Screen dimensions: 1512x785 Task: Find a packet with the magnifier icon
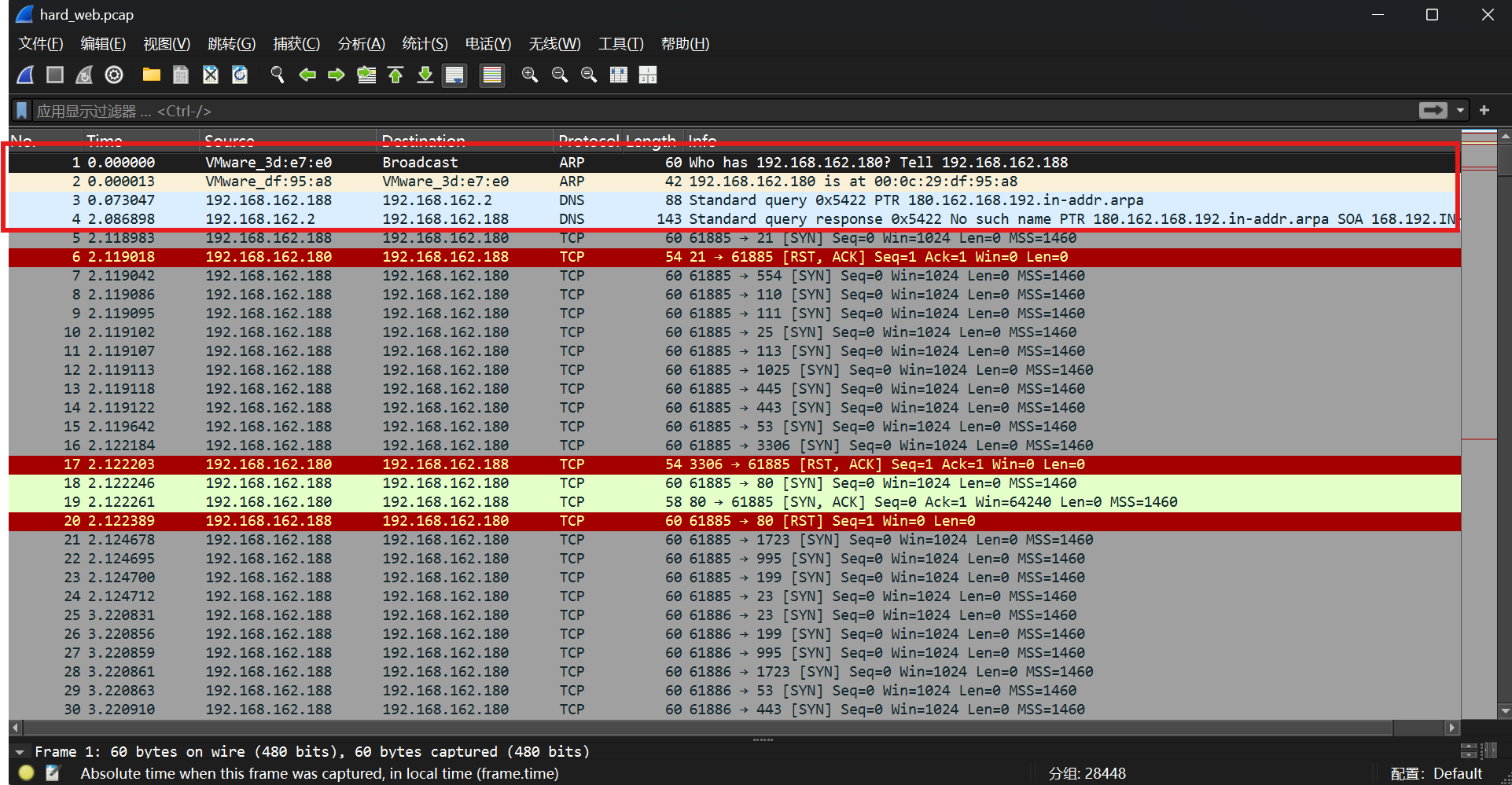point(278,75)
